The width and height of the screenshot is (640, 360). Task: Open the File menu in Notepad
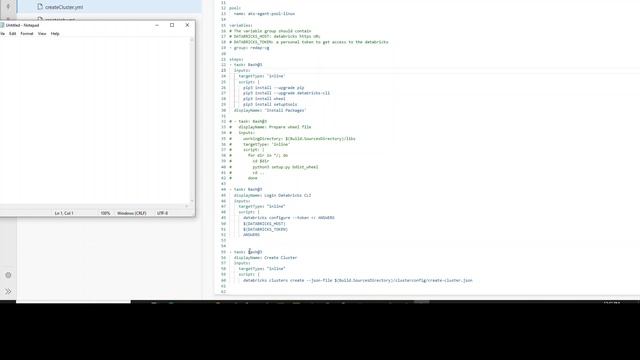coord(2,34)
